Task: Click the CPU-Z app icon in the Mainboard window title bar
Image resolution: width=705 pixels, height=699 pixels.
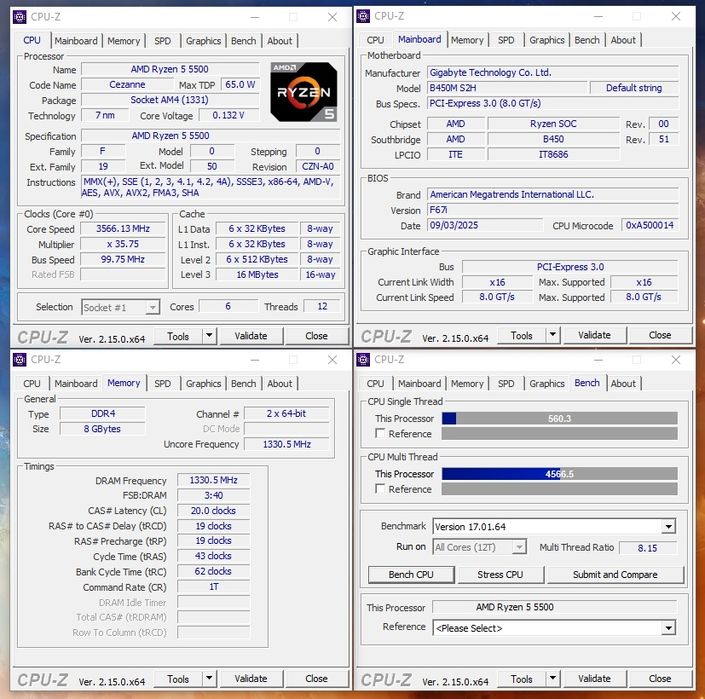Action: click(363, 16)
